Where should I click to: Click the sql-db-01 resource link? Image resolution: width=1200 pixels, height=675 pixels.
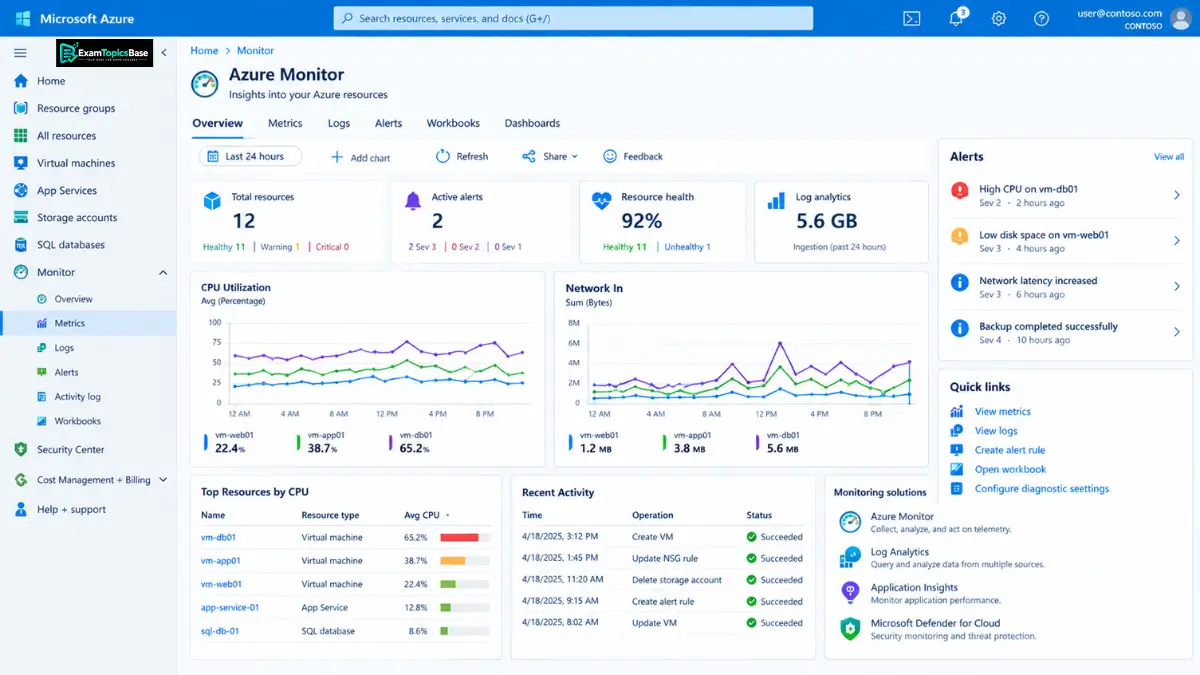click(x=220, y=631)
